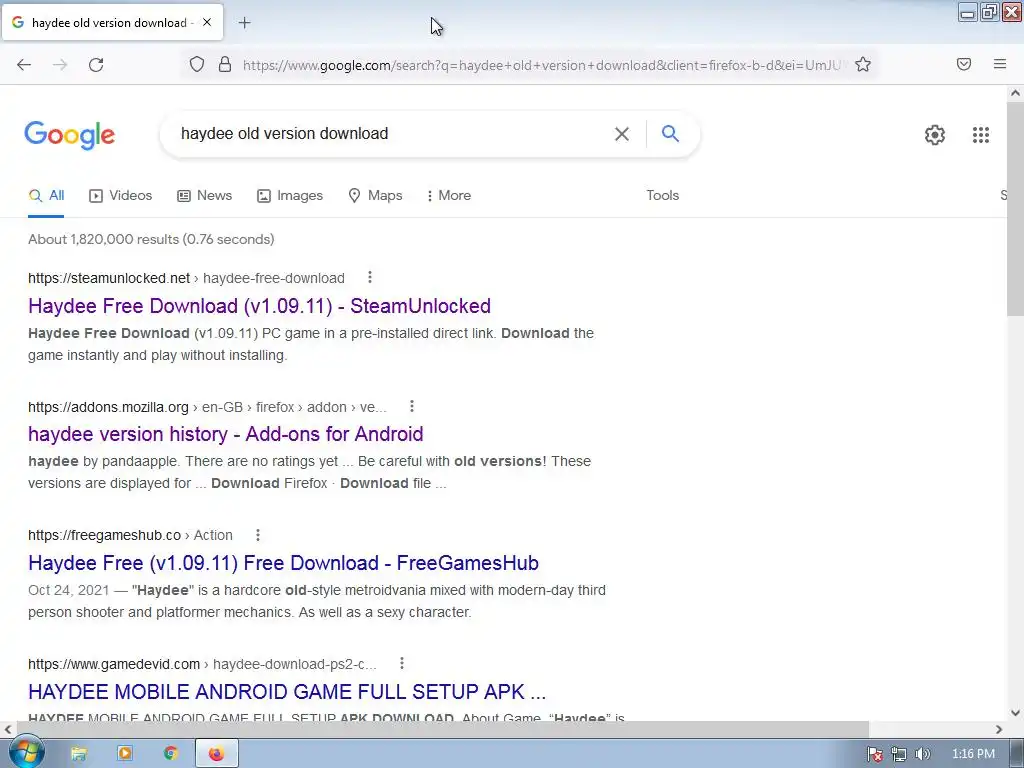Open options menu for the freegameshub.co result

coord(258,535)
